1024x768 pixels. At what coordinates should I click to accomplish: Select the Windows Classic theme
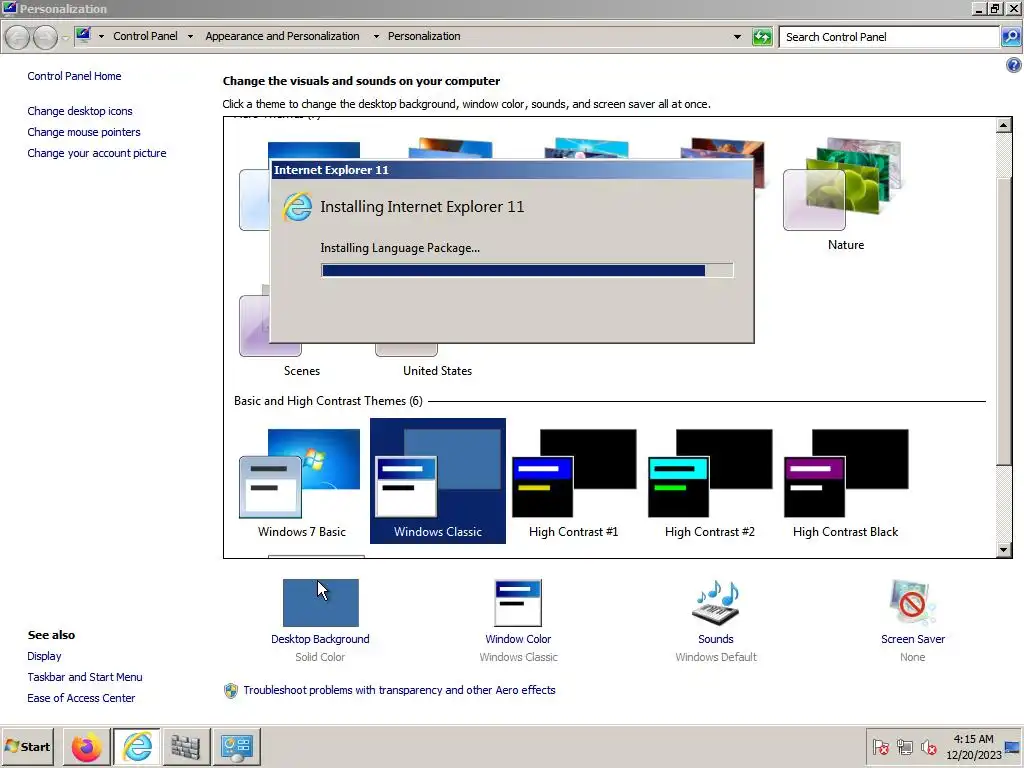pos(438,481)
